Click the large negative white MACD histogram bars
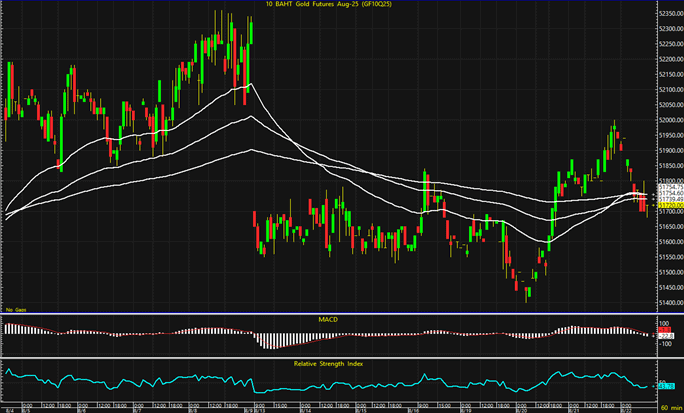Screen dimensions: 684x413 268,340
